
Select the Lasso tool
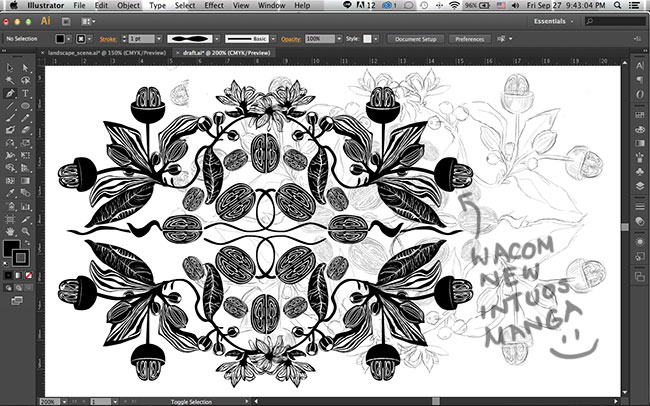[25, 80]
